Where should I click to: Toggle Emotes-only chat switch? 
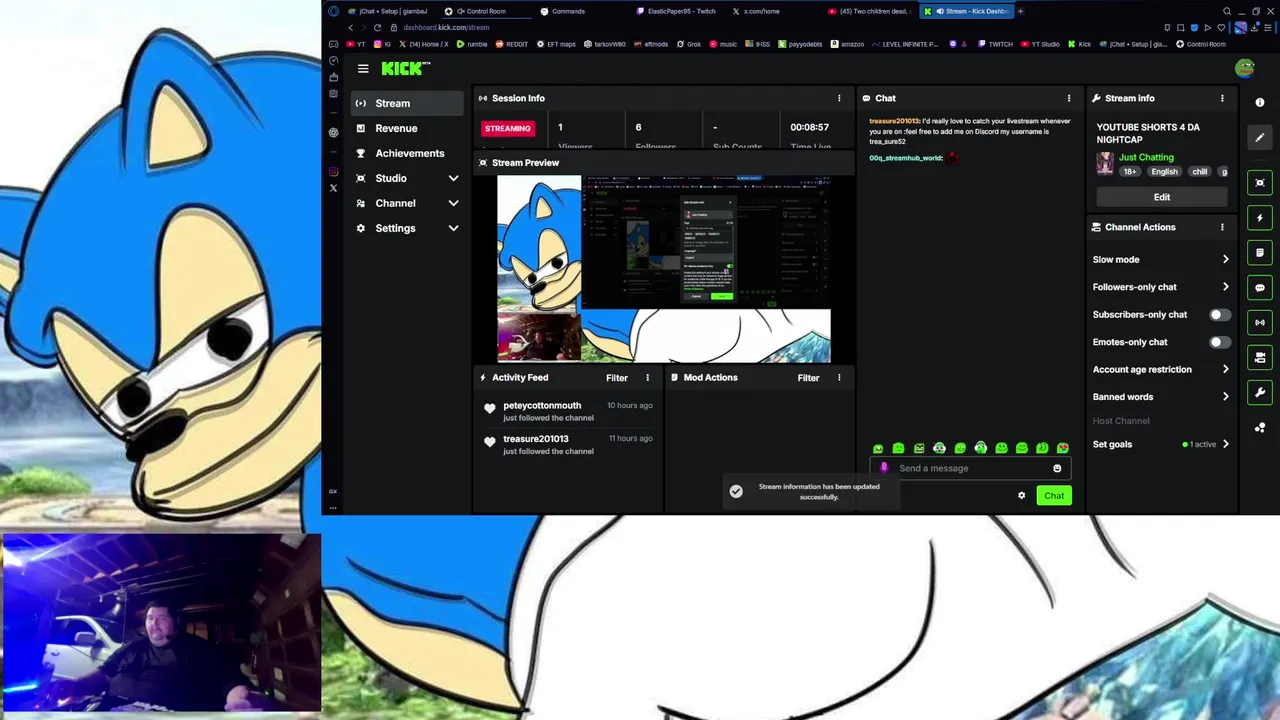pos(1219,342)
